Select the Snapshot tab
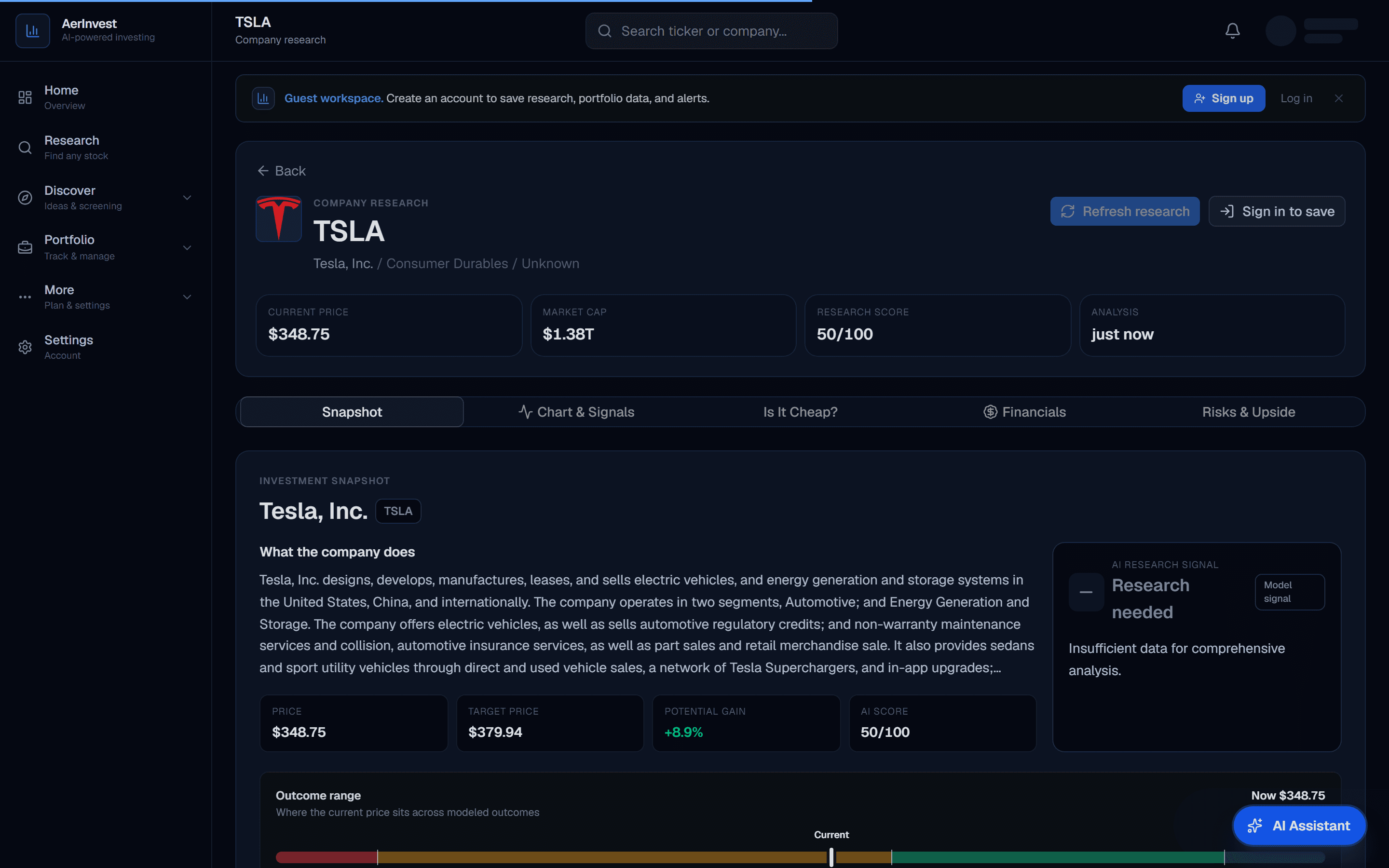Image resolution: width=1389 pixels, height=868 pixels. coord(352,412)
